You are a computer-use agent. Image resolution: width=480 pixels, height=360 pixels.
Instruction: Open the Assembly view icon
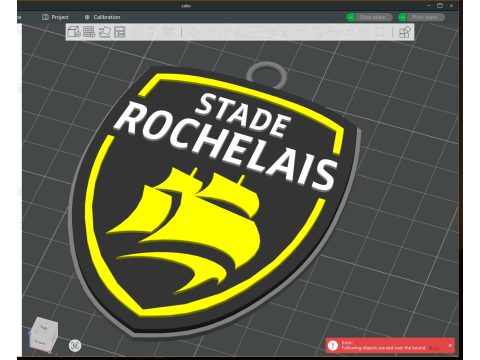click(x=404, y=32)
